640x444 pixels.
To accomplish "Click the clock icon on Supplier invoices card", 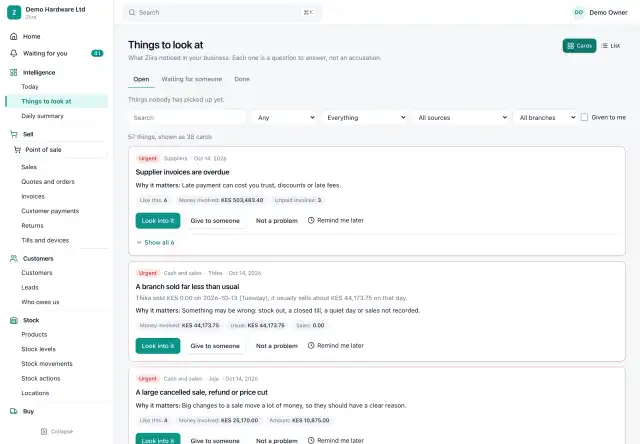I will (311, 220).
